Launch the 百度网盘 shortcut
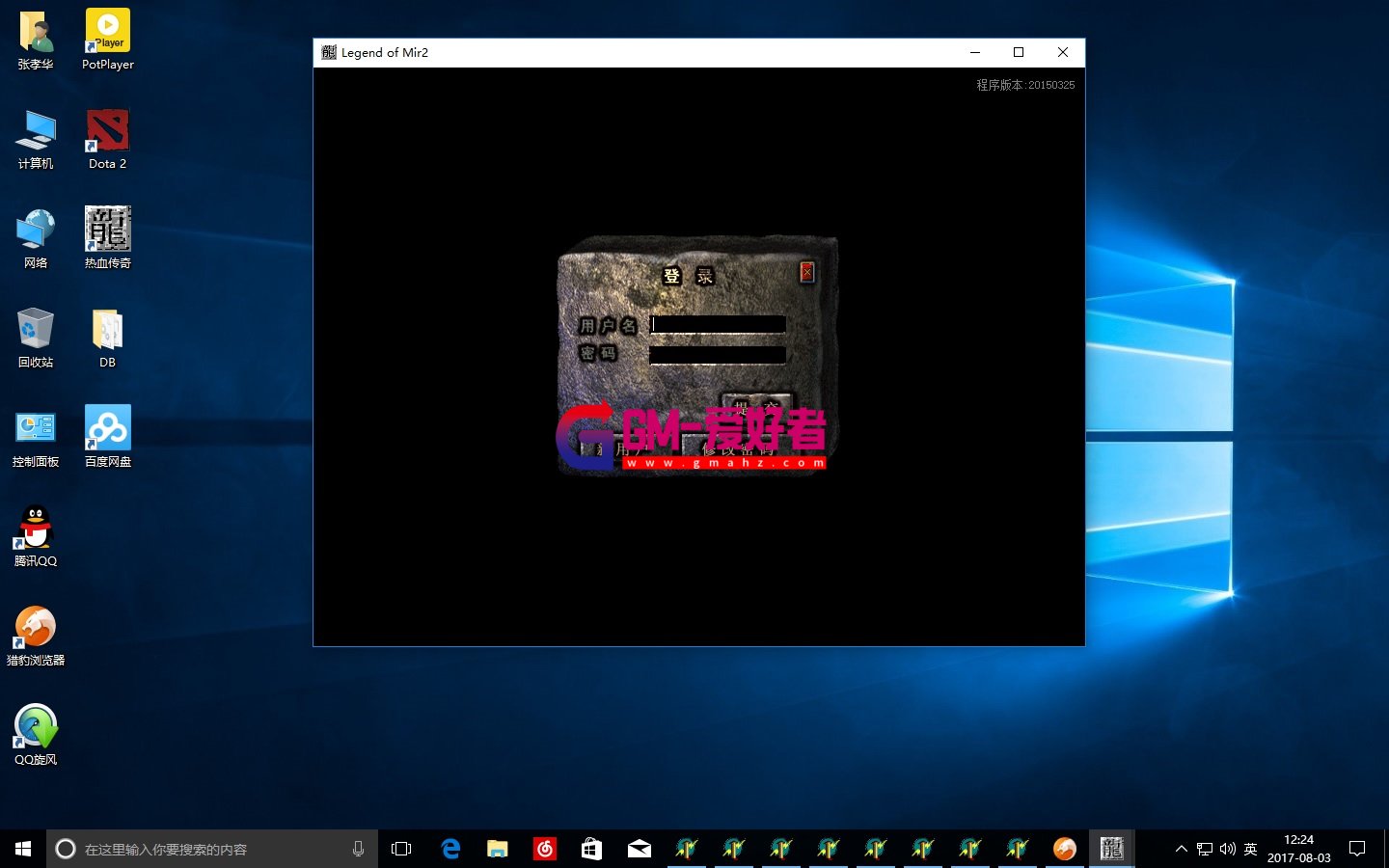 tap(107, 438)
